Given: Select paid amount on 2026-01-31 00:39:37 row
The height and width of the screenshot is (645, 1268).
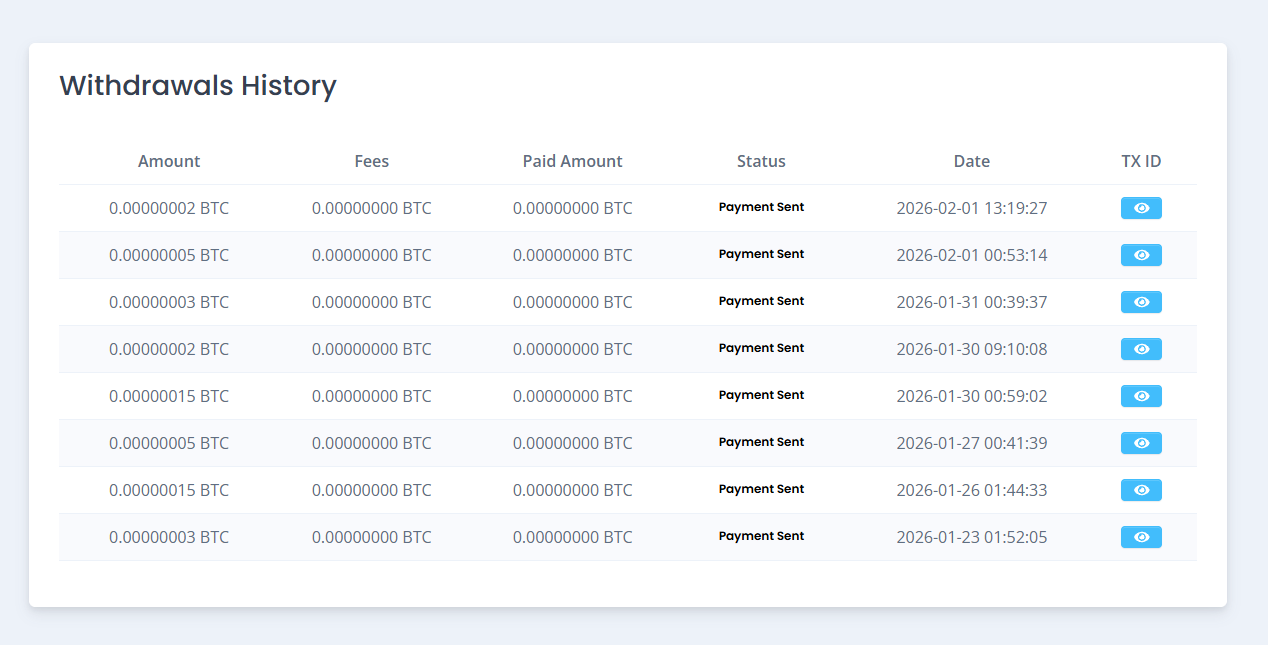Looking at the screenshot, I should tap(572, 302).
